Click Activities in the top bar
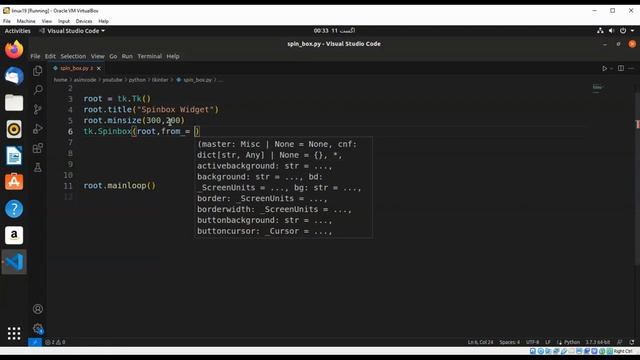640x360 pixels. coord(18,31)
